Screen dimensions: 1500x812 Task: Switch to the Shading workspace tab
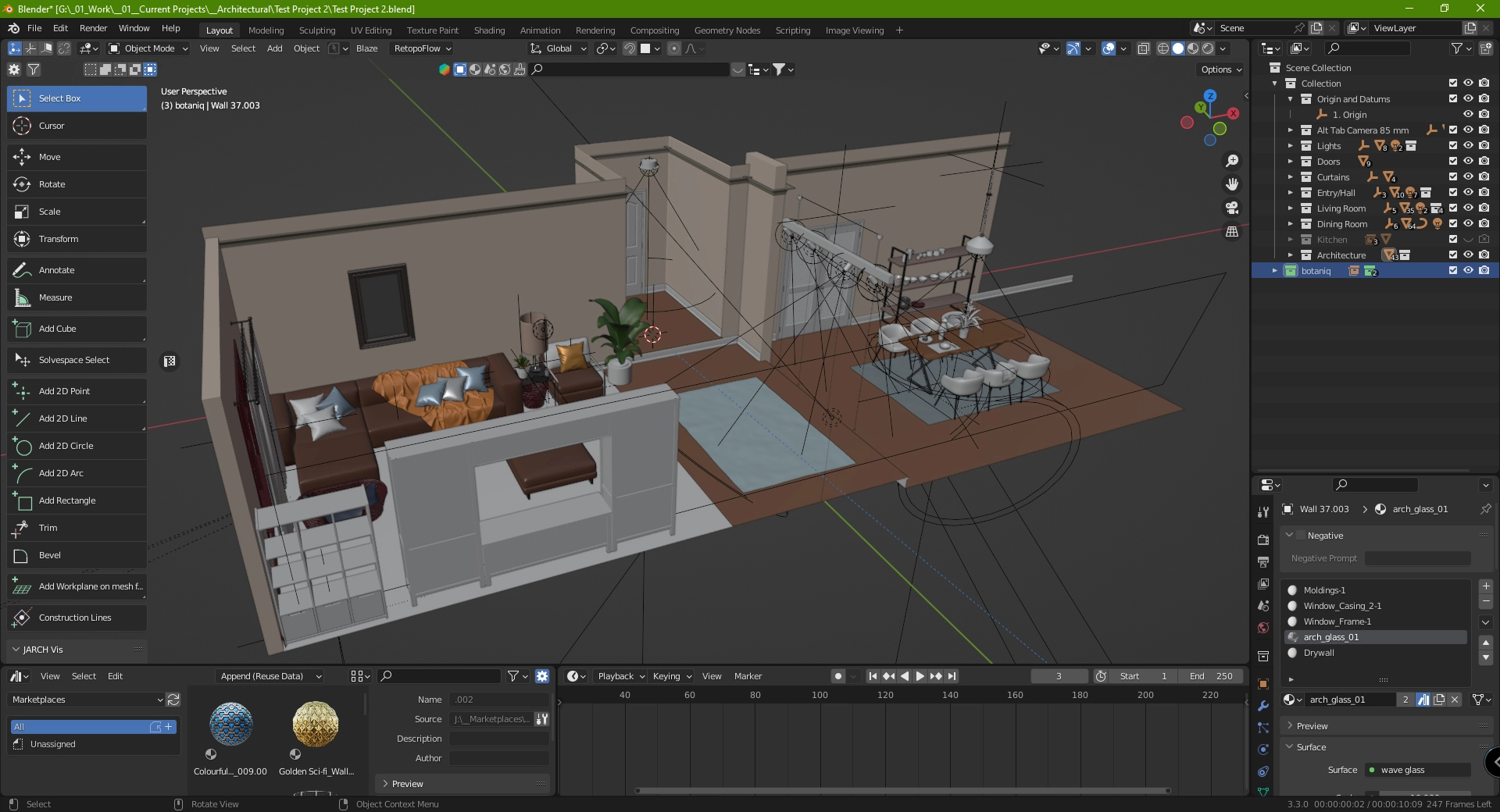[x=489, y=30]
